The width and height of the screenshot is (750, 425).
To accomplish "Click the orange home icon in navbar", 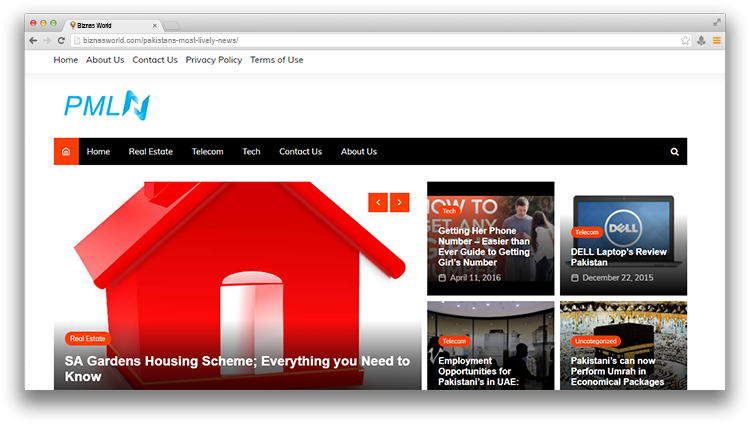I will point(66,152).
